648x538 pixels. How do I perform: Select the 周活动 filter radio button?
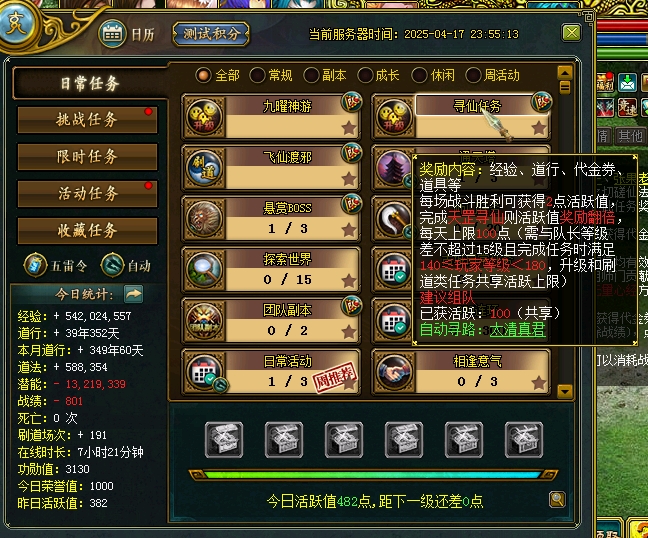tap(473, 75)
